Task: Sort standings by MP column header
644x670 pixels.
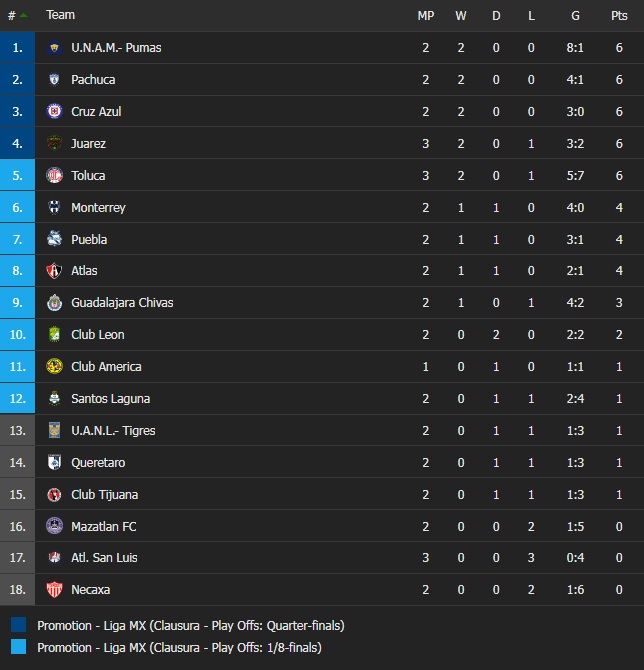Action: click(x=425, y=15)
